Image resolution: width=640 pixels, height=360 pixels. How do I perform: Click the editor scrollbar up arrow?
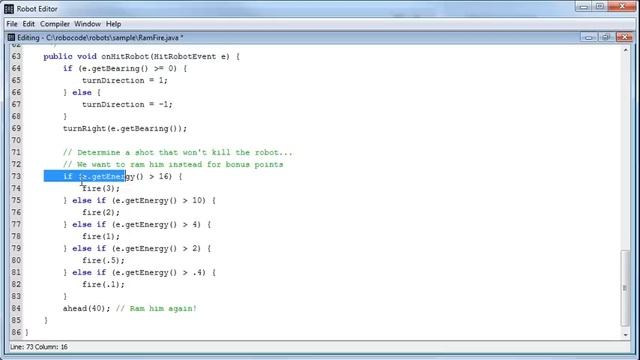tap(626, 50)
